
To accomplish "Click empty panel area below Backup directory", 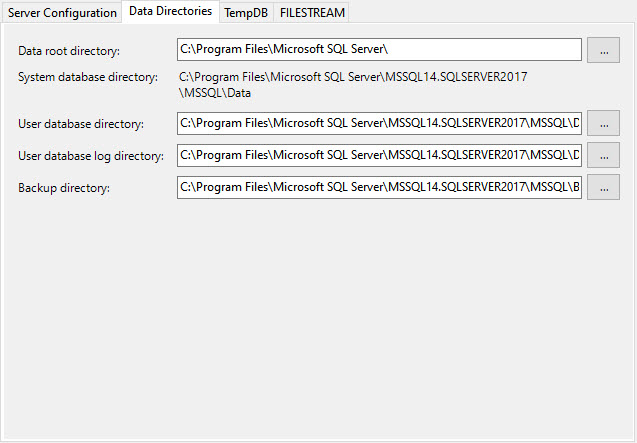I will point(318,320).
